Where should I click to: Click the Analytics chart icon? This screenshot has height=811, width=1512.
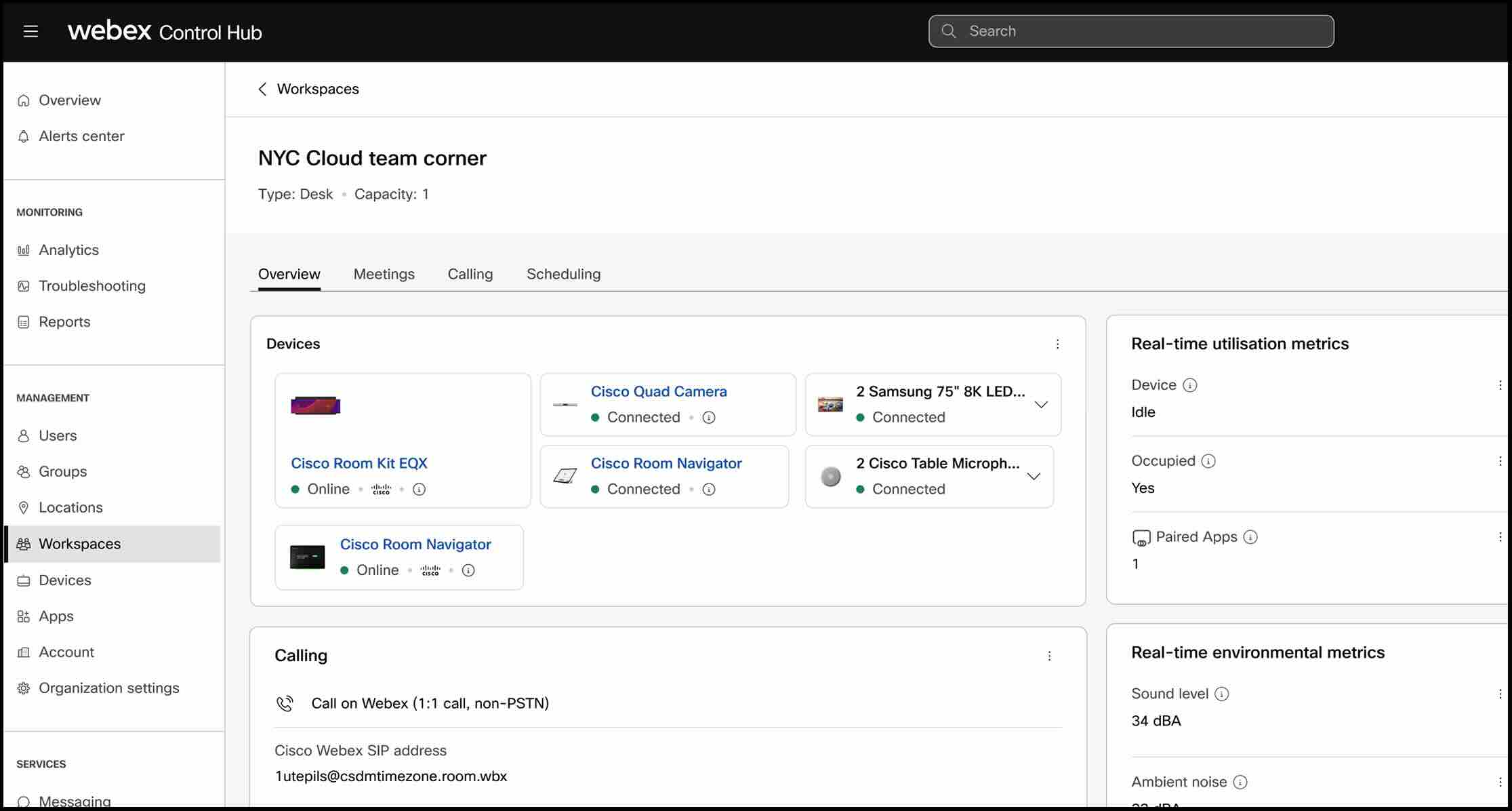coord(24,250)
